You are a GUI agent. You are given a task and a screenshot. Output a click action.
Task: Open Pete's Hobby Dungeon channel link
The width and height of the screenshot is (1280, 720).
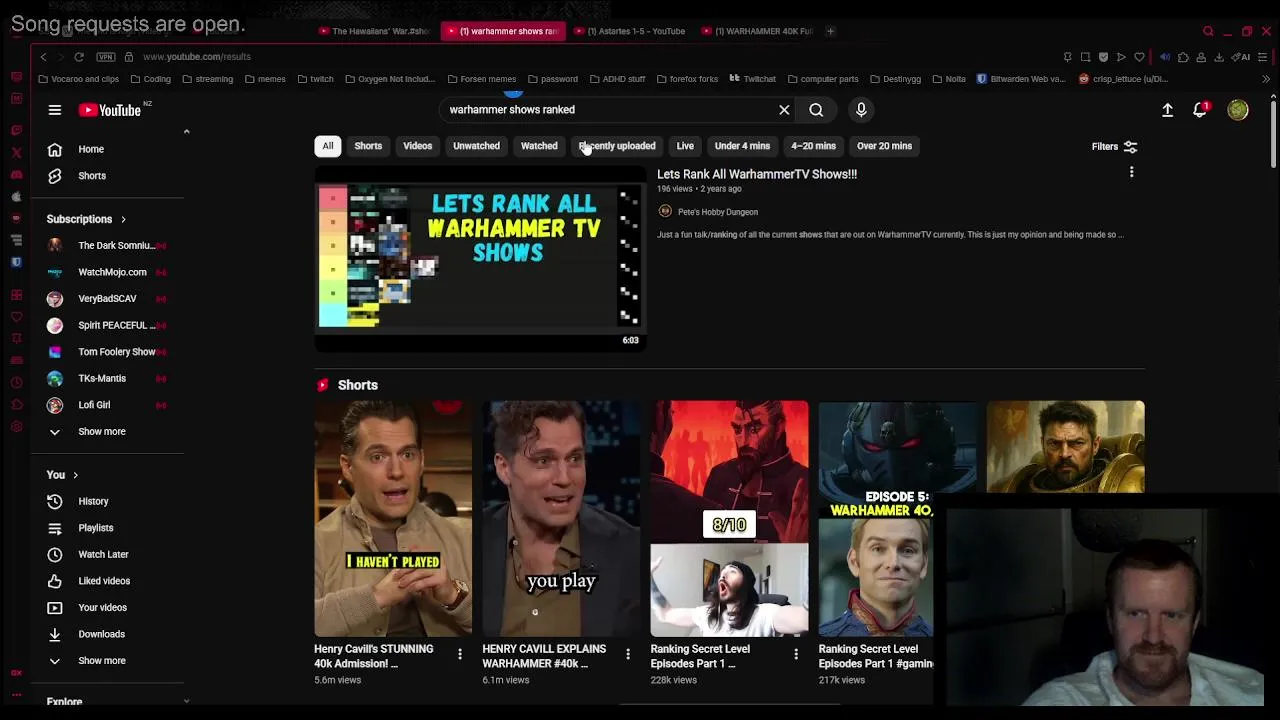tap(718, 212)
